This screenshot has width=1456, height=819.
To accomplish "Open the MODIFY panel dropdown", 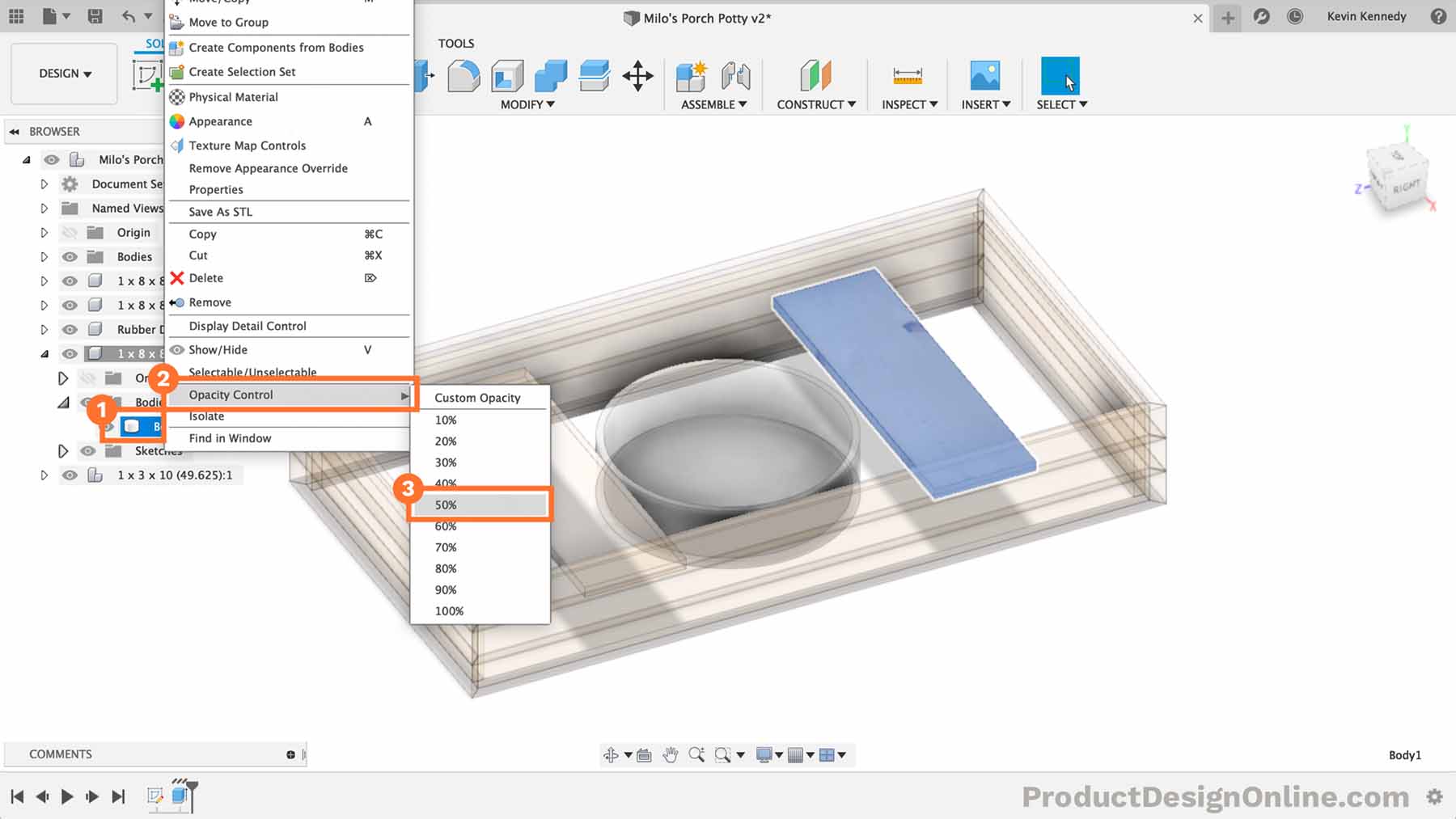I will tap(524, 104).
